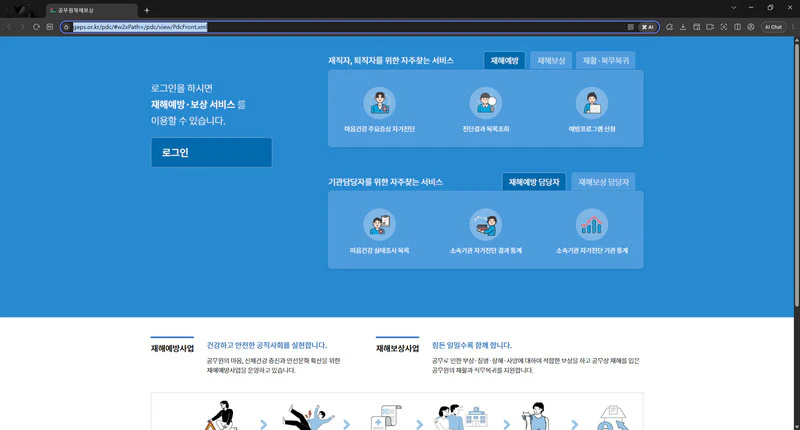800x430 pixels.
Task: Click 재직자, 퇴직자를 위한 자주찾는 서비스 heading
Action: point(391,60)
